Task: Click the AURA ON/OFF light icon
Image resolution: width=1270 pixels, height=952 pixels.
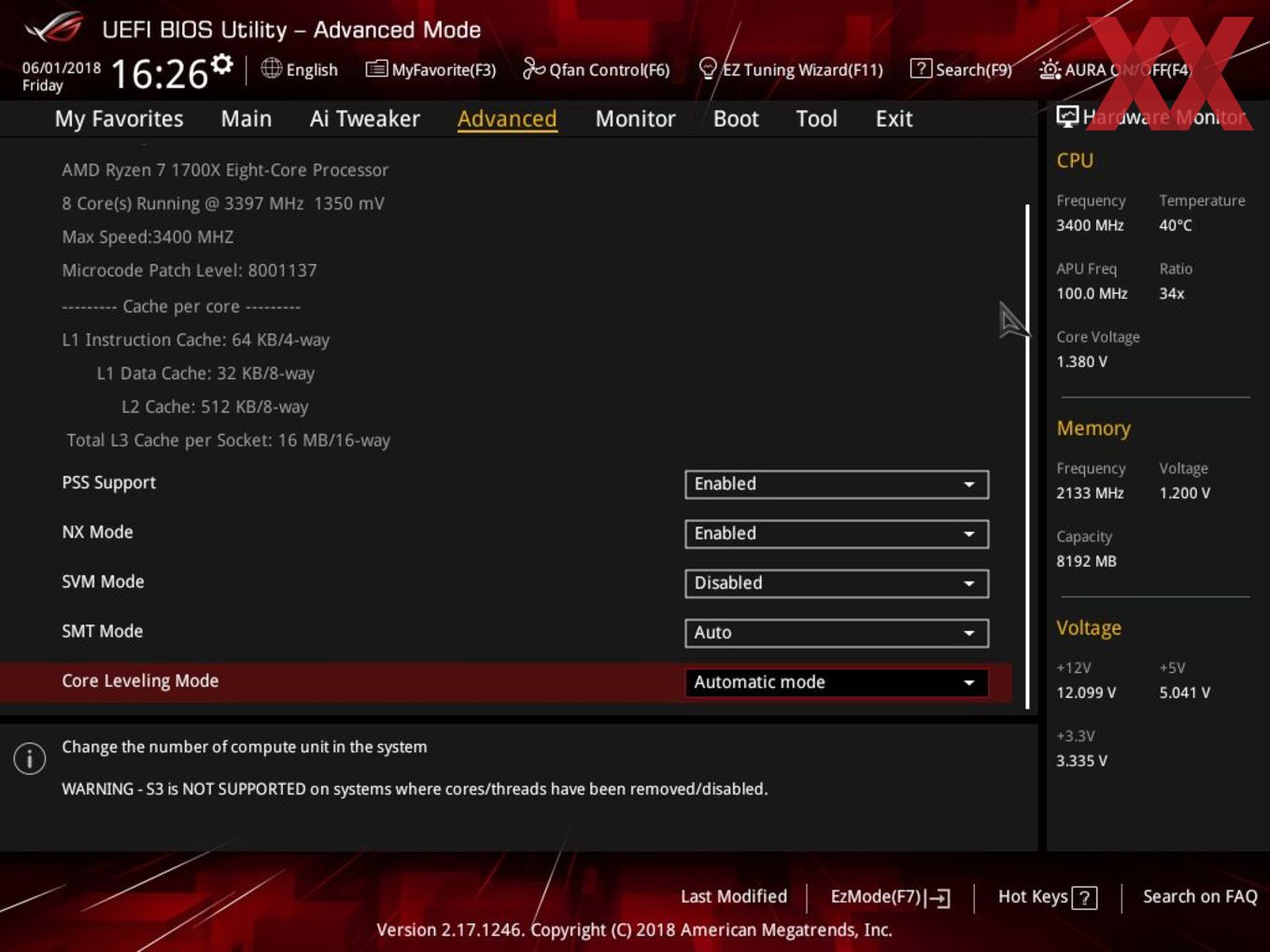Action: pyautogui.click(x=1050, y=69)
